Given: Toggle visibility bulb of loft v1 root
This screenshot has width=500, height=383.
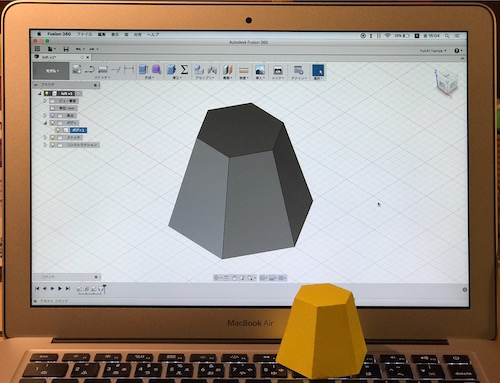Looking at the screenshot, I should pyautogui.click(x=47, y=94).
